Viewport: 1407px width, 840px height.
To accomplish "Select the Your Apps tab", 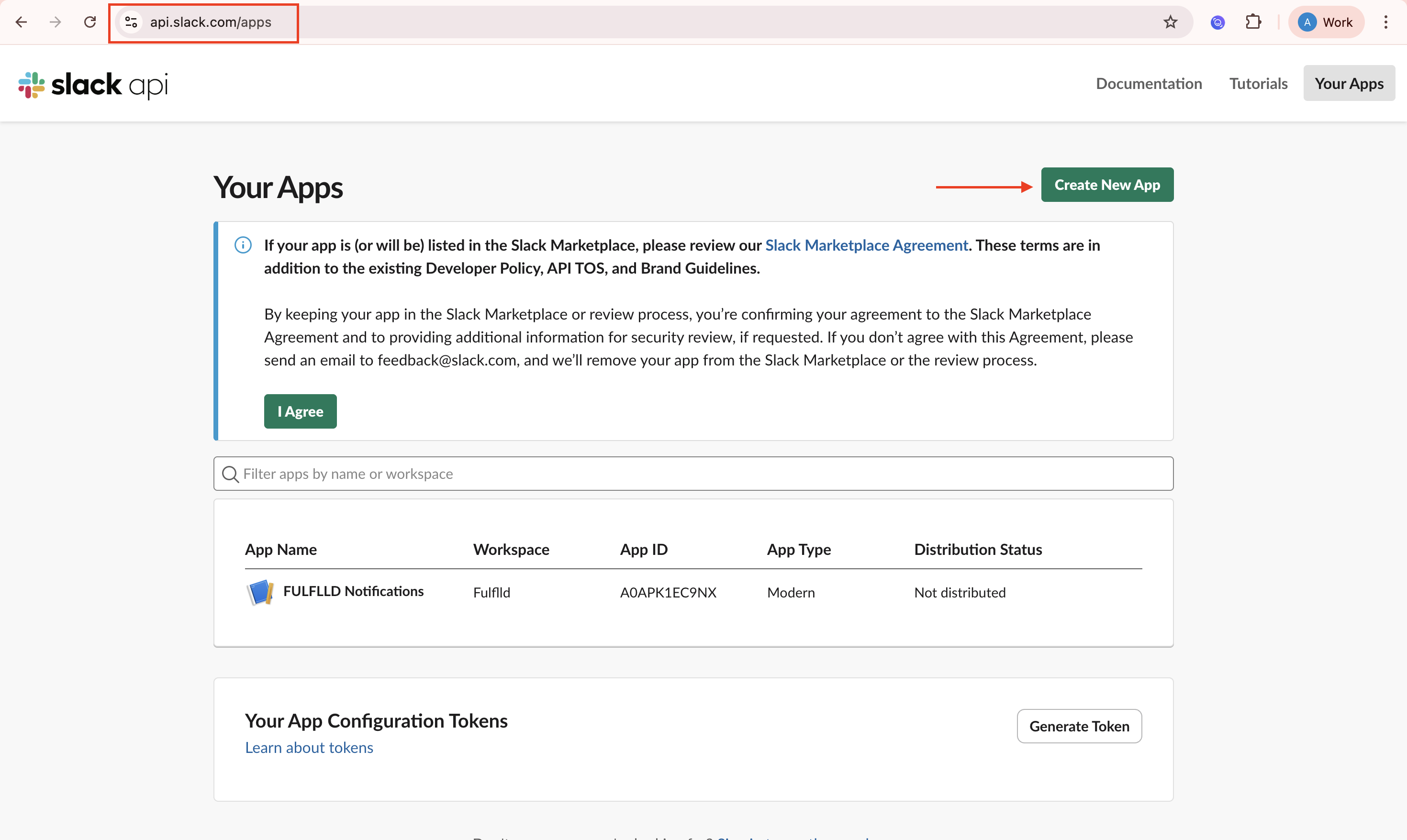I will click(1349, 83).
